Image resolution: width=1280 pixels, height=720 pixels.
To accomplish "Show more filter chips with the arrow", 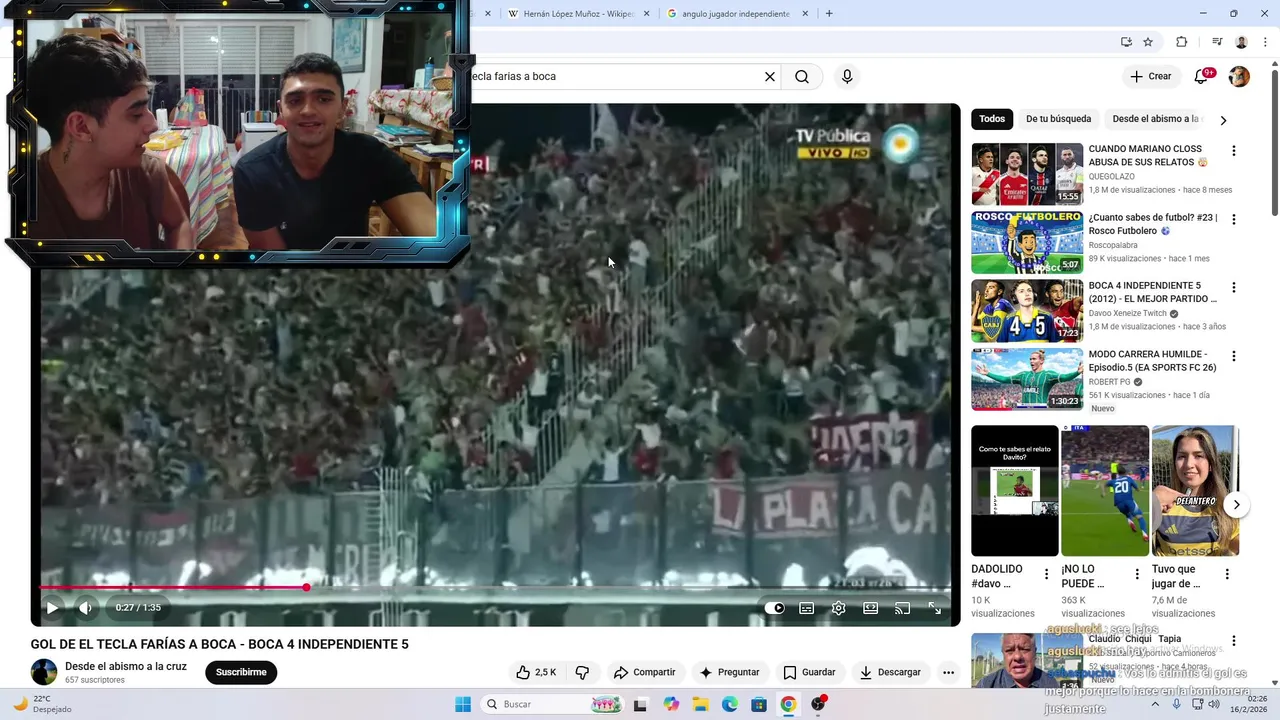I will point(1223,120).
